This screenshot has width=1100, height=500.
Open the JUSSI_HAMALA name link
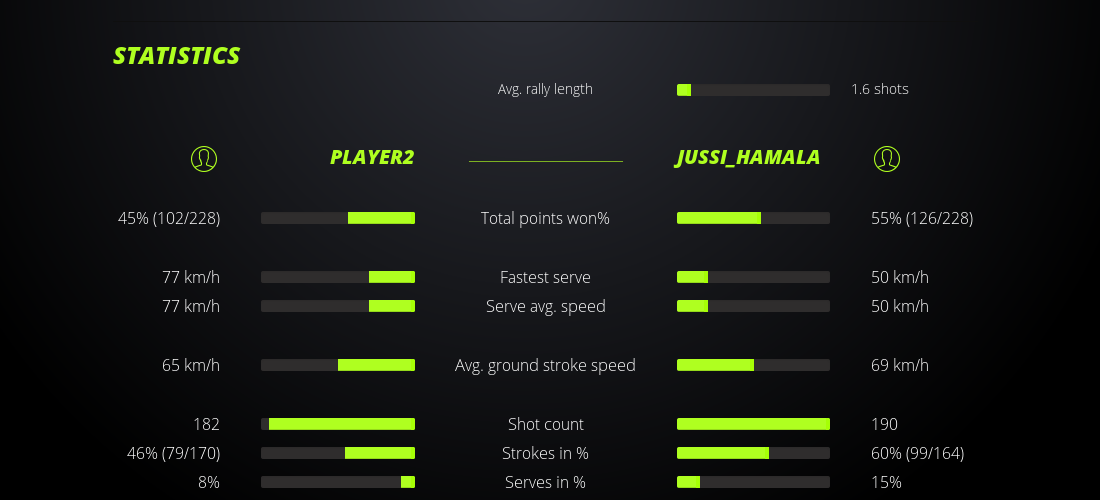[748, 157]
